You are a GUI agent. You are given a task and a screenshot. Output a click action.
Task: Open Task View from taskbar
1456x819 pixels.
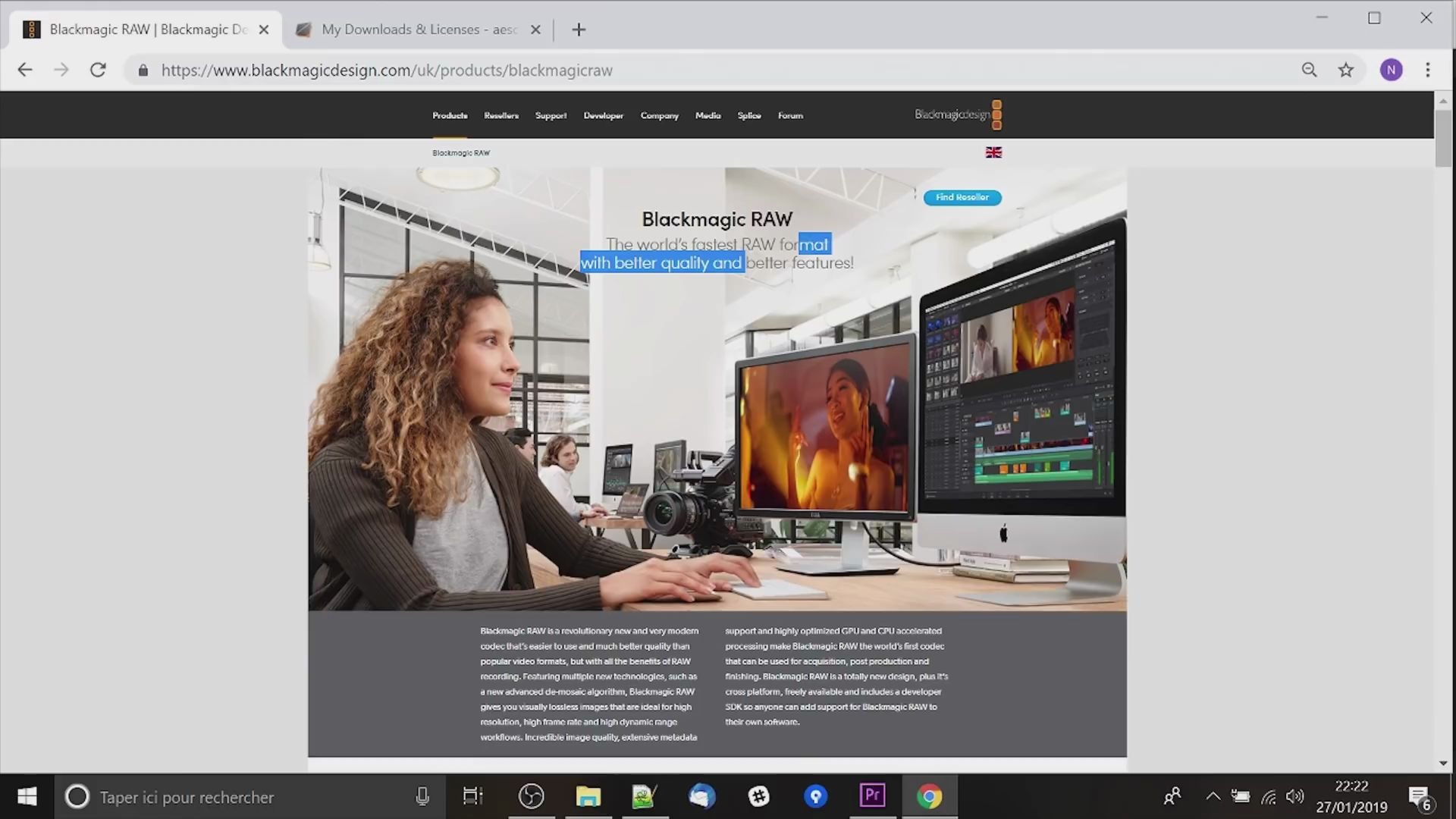pyautogui.click(x=472, y=796)
